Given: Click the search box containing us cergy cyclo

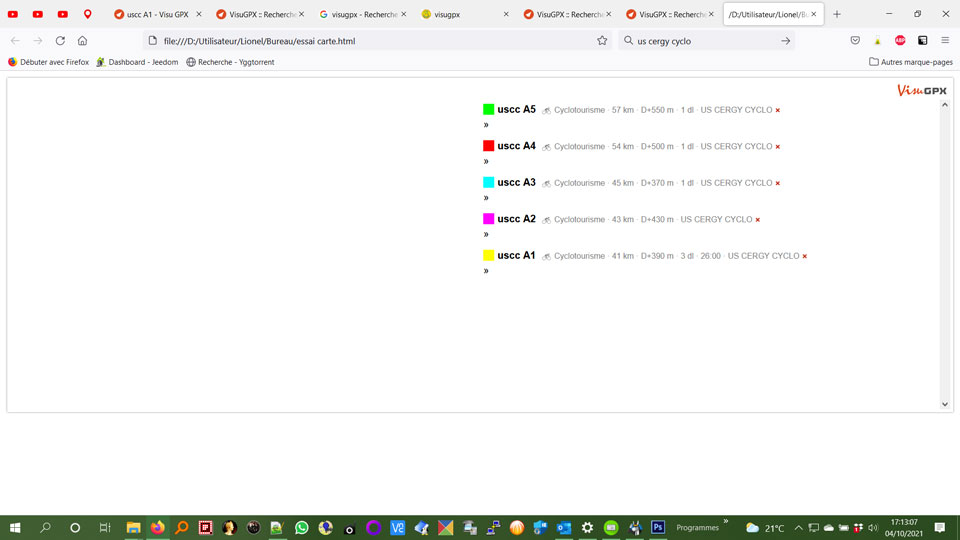Looking at the screenshot, I should coord(700,41).
